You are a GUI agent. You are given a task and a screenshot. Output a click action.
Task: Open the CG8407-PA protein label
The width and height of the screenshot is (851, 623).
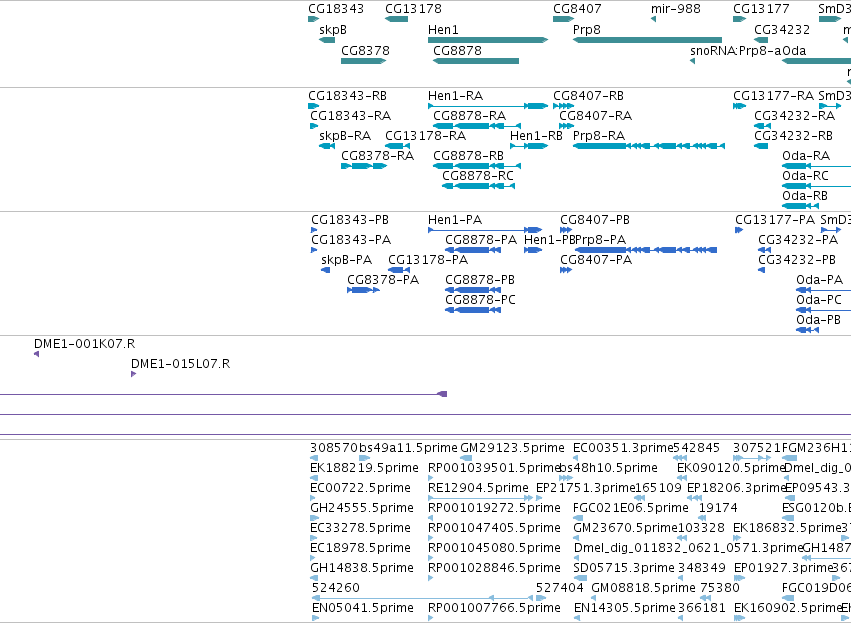tap(596, 260)
